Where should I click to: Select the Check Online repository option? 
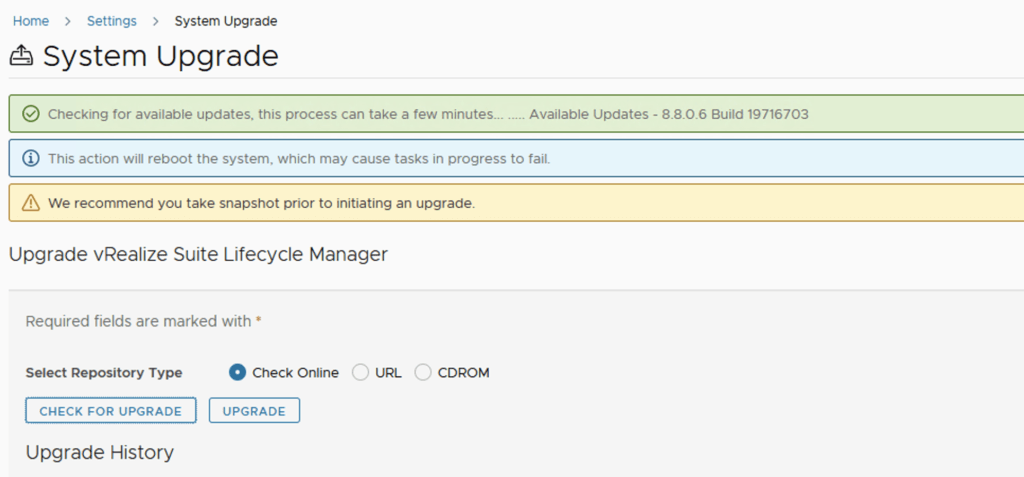coord(238,372)
